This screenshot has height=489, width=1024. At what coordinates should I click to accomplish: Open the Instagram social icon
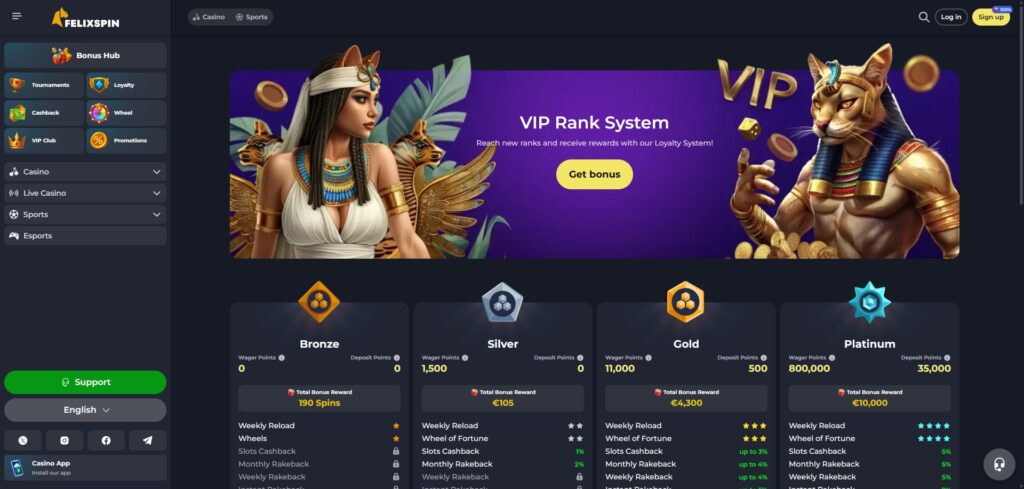coord(64,441)
